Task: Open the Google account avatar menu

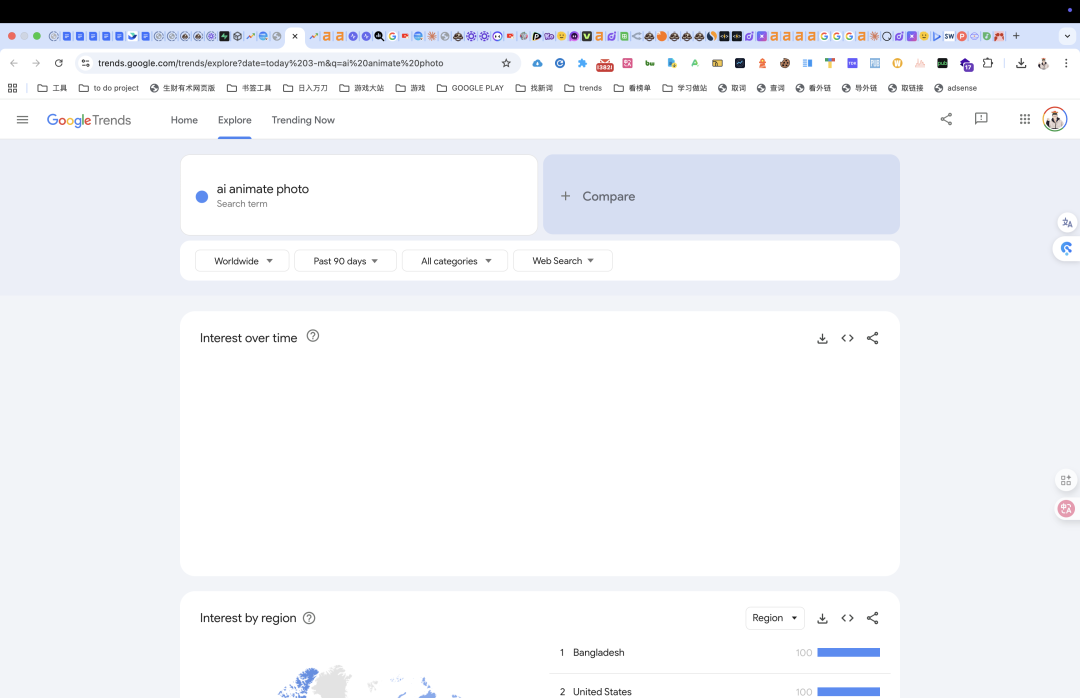Action: click(x=1055, y=119)
